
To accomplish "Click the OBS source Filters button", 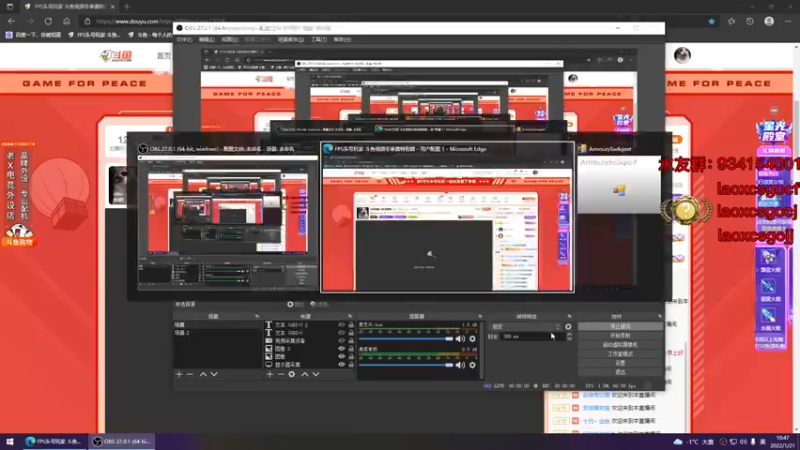I will tap(319, 305).
